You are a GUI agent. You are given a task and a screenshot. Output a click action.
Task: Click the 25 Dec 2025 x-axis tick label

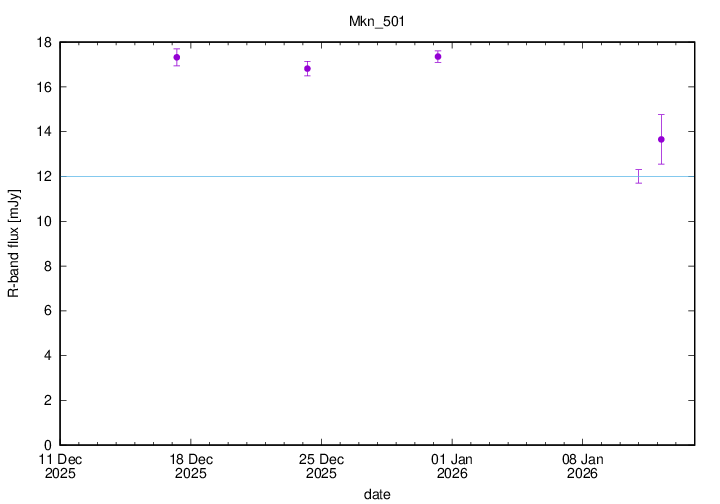(321, 466)
